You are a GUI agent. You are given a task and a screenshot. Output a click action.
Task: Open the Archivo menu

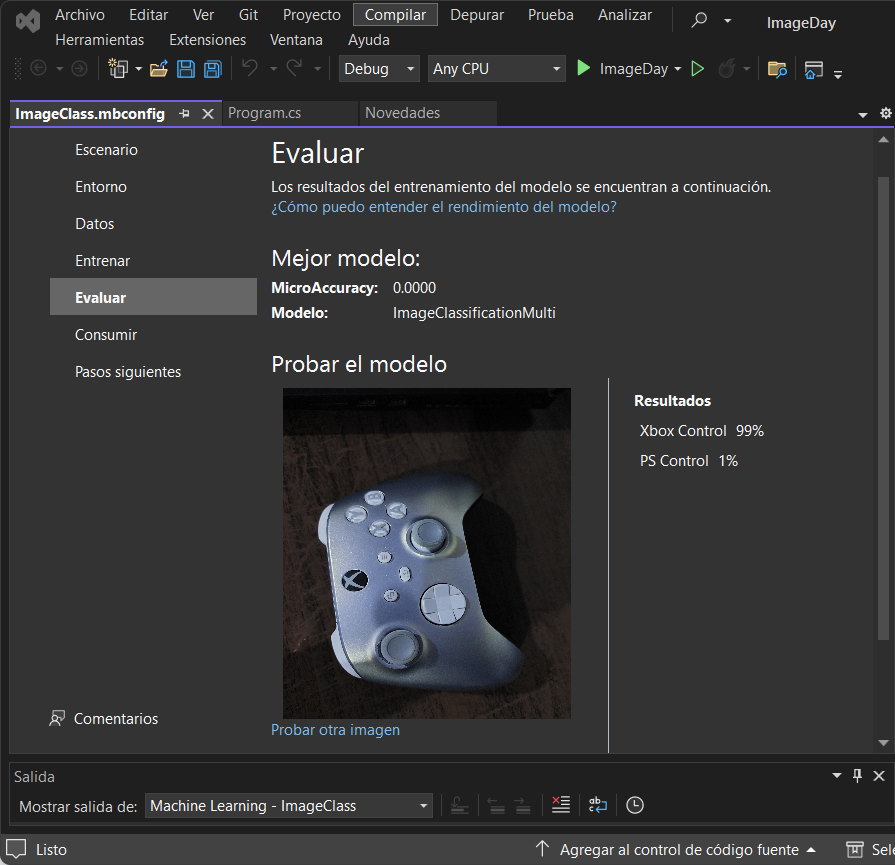pyautogui.click(x=80, y=15)
